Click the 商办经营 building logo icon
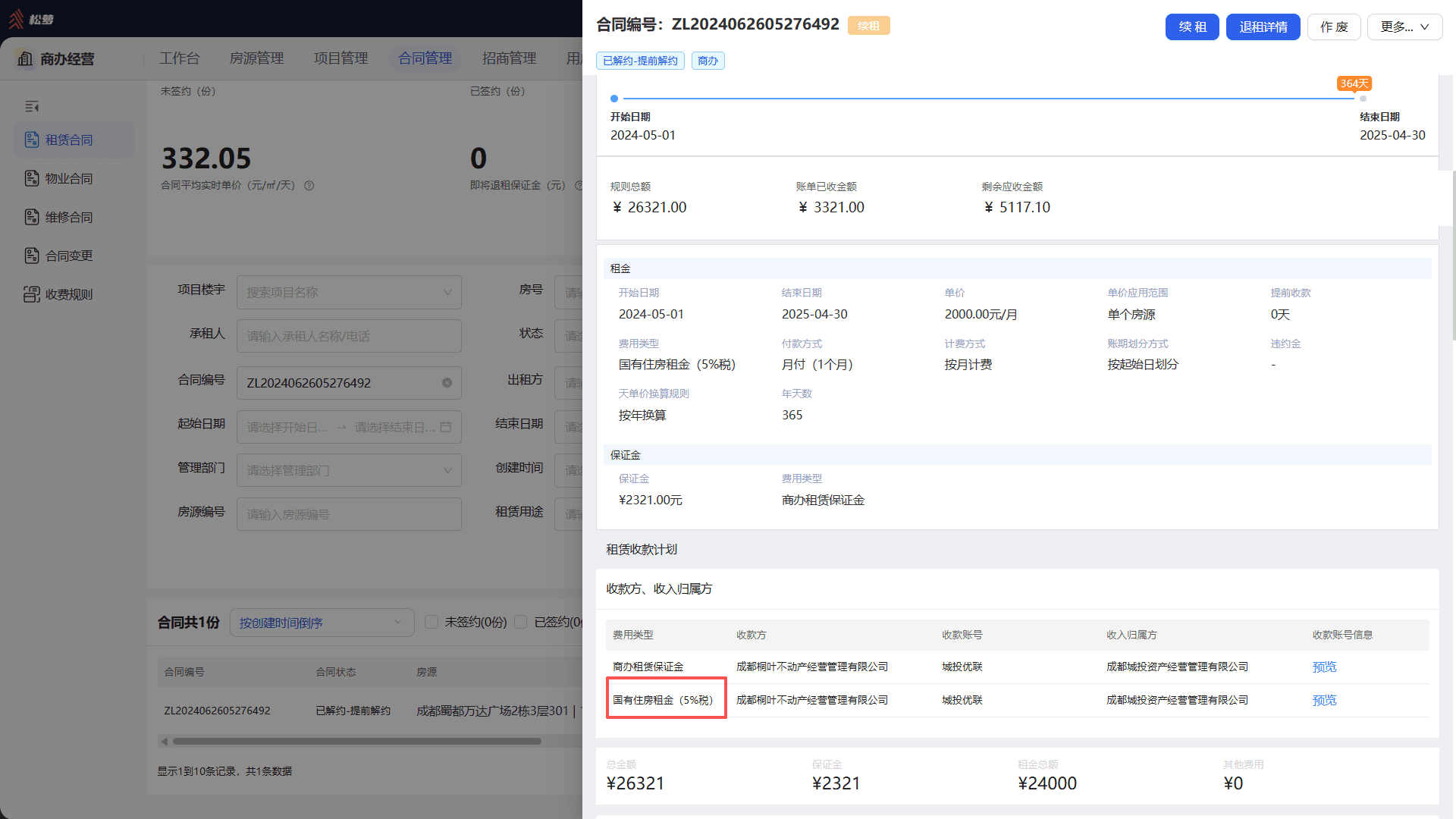Image resolution: width=1456 pixels, height=819 pixels. coord(26,59)
